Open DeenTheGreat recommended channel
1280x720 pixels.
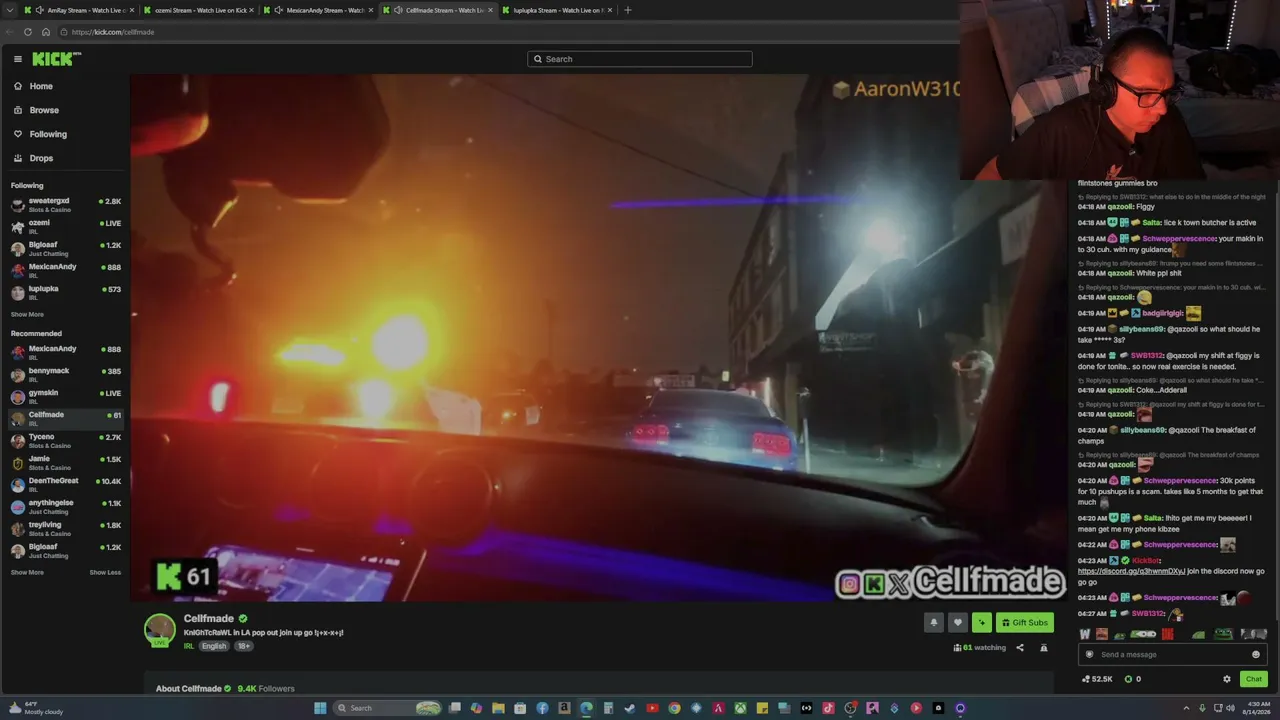(x=65, y=485)
